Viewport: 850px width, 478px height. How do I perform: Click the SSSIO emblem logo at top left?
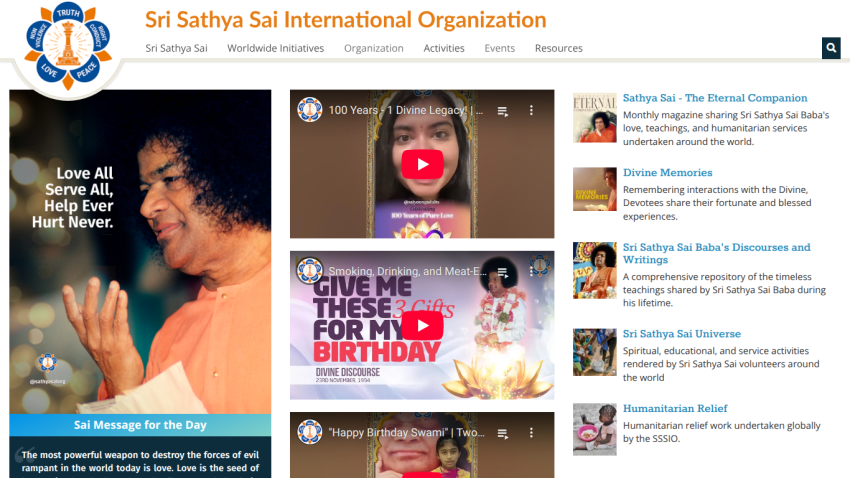68,46
